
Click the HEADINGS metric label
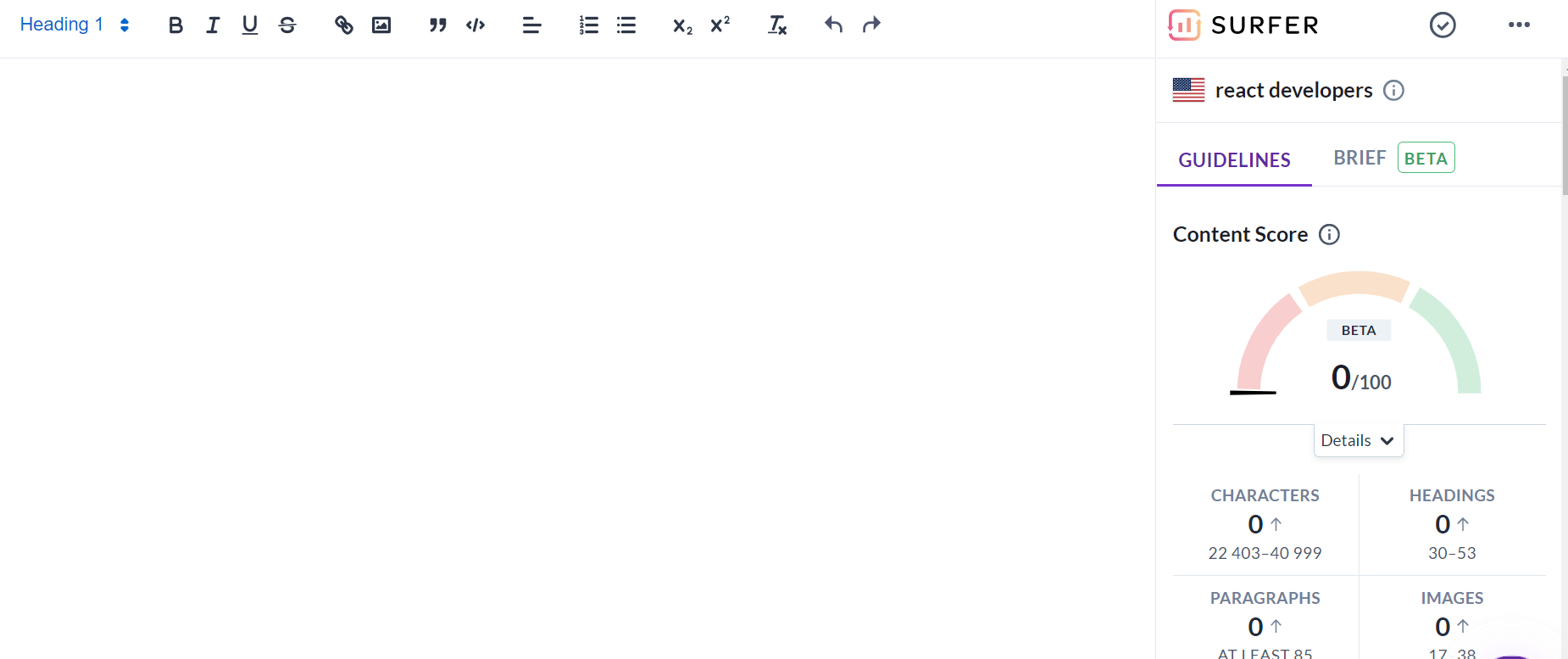[x=1452, y=495]
